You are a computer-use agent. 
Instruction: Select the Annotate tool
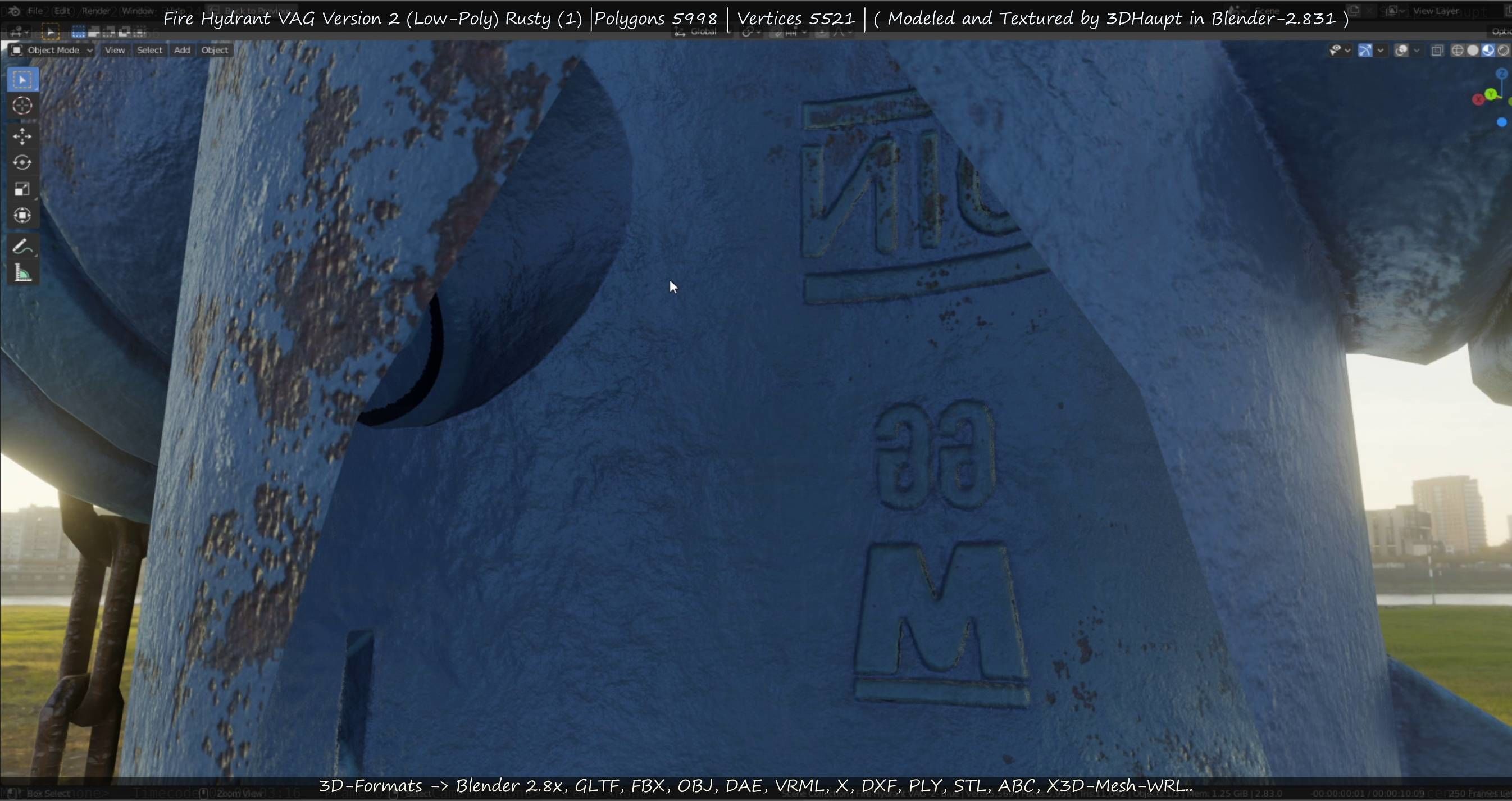(23, 247)
